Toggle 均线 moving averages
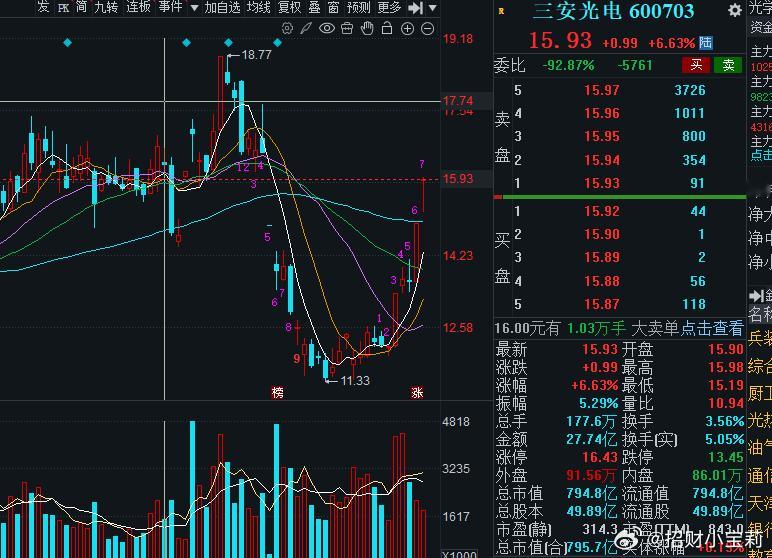Viewport: 772px width, 558px height. click(258, 7)
